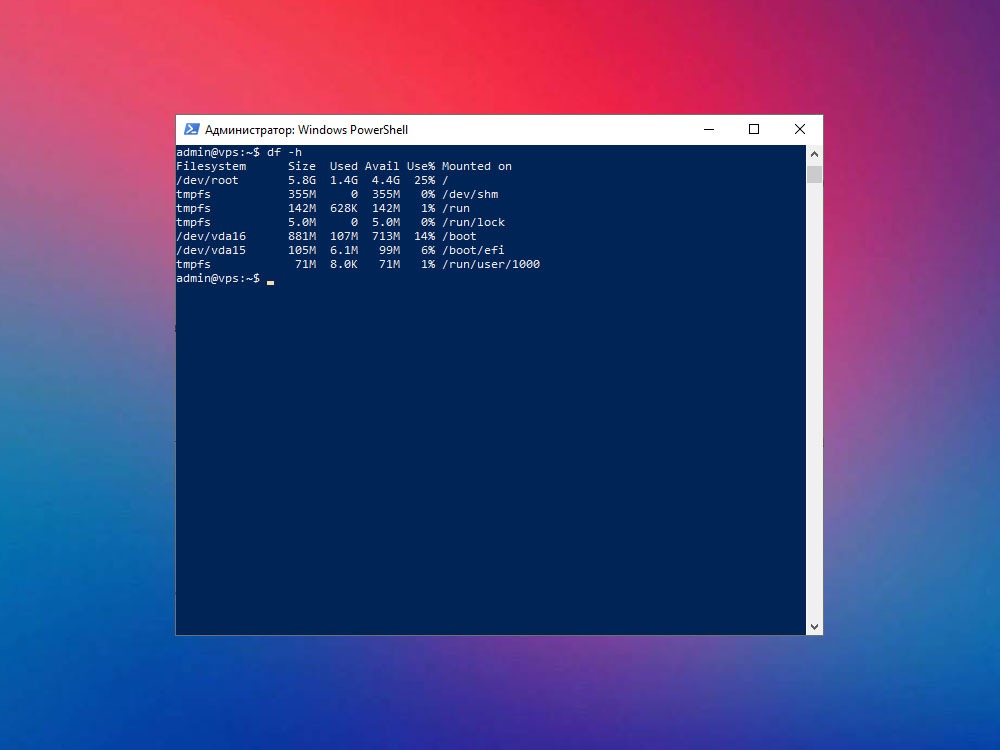This screenshot has width=1000, height=750.
Task: Click the '5.0M' size value of /run/lock
Action: pyautogui.click(x=302, y=223)
